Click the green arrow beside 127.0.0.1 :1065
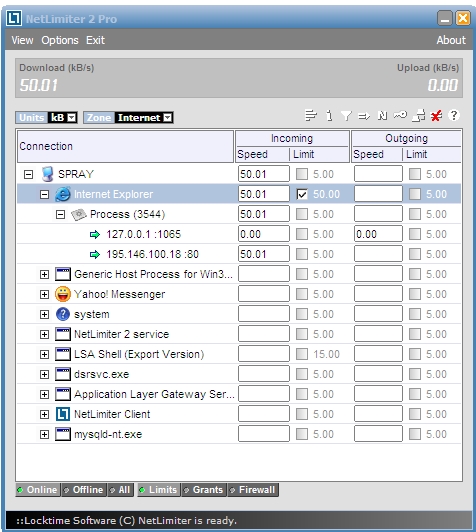 click(x=95, y=234)
